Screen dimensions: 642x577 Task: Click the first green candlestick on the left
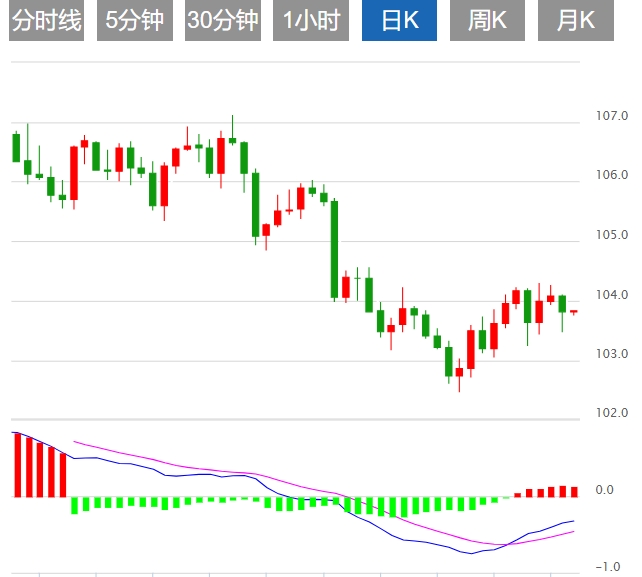[16, 147]
